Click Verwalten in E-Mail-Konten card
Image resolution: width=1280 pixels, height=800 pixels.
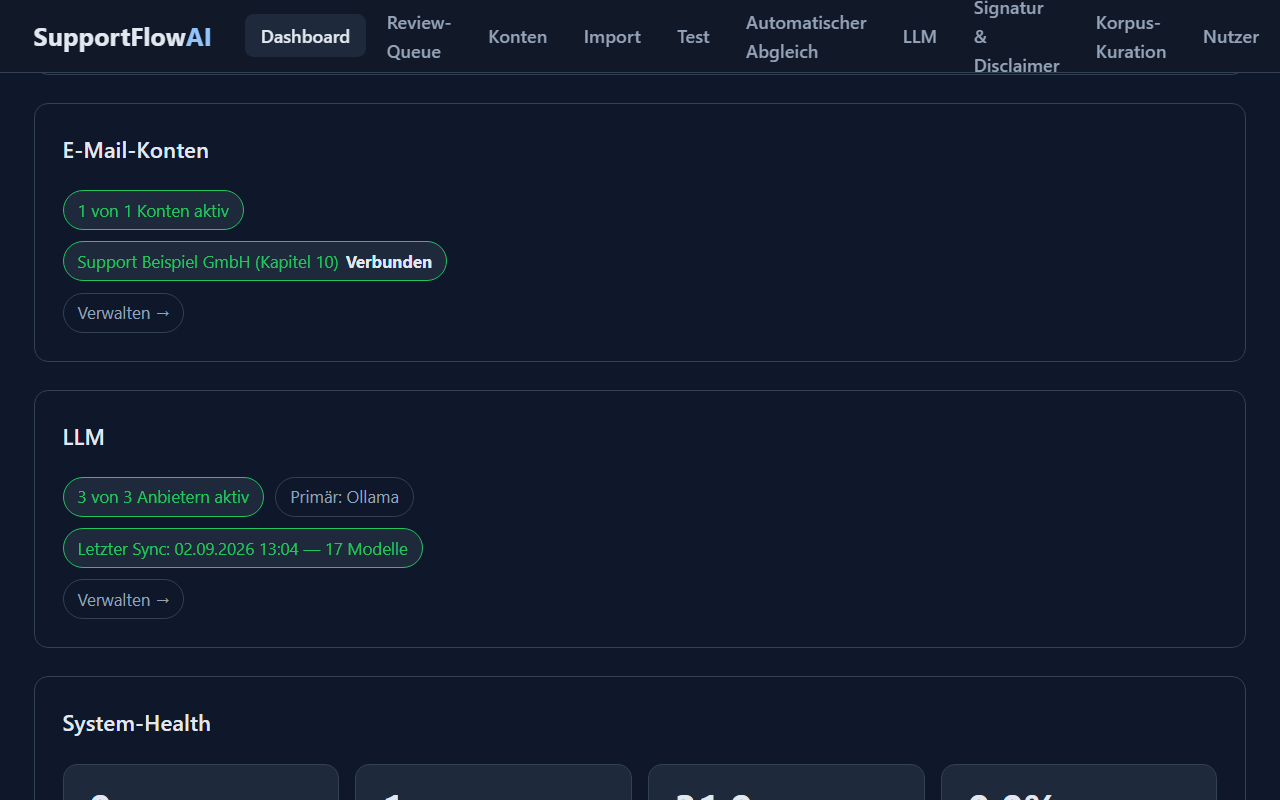click(123, 313)
